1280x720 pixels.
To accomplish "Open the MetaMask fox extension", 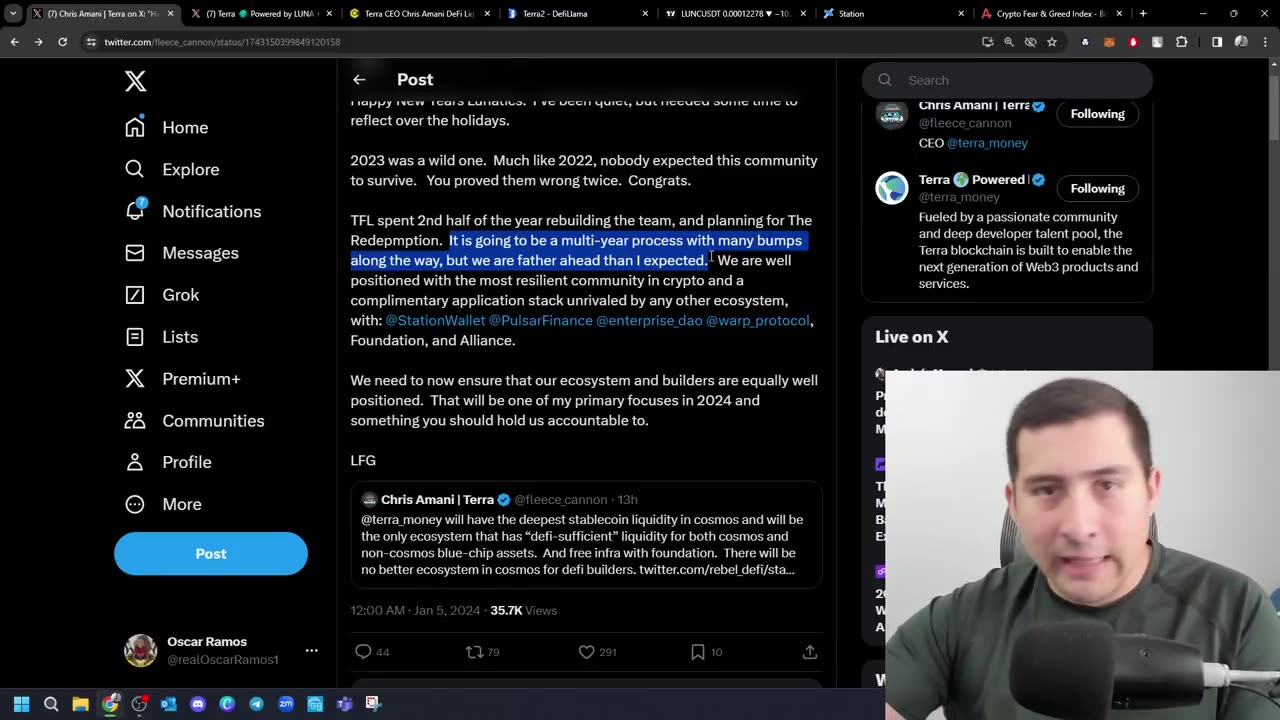I will [x=1109, y=42].
